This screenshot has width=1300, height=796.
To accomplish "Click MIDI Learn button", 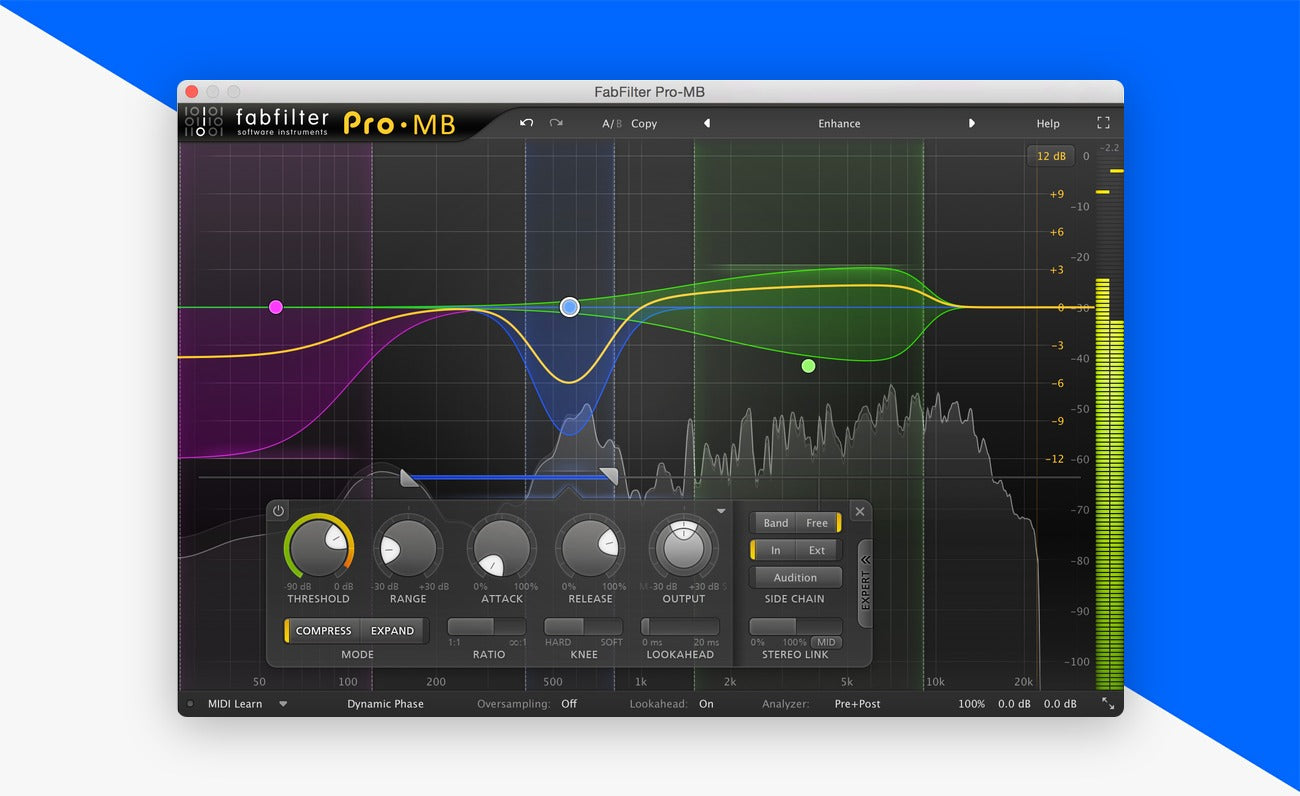I will tap(235, 704).
